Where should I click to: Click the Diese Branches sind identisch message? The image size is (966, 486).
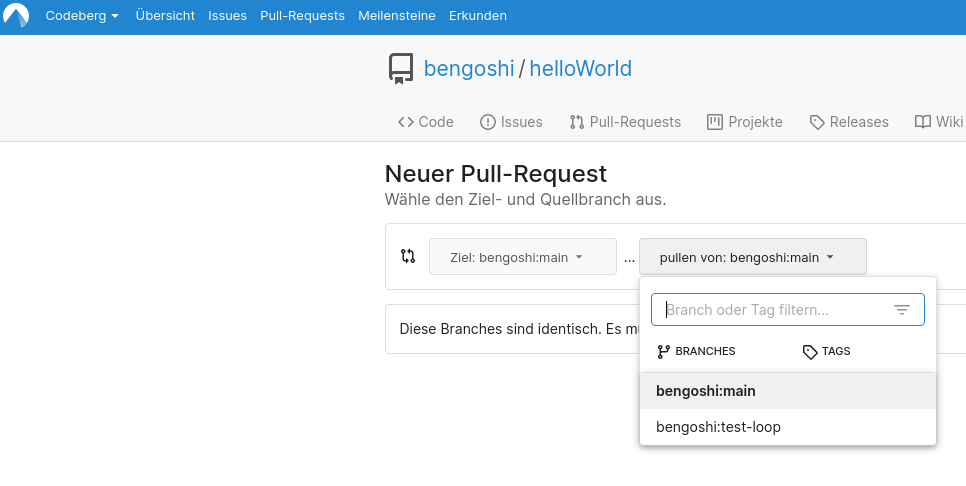coord(518,329)
